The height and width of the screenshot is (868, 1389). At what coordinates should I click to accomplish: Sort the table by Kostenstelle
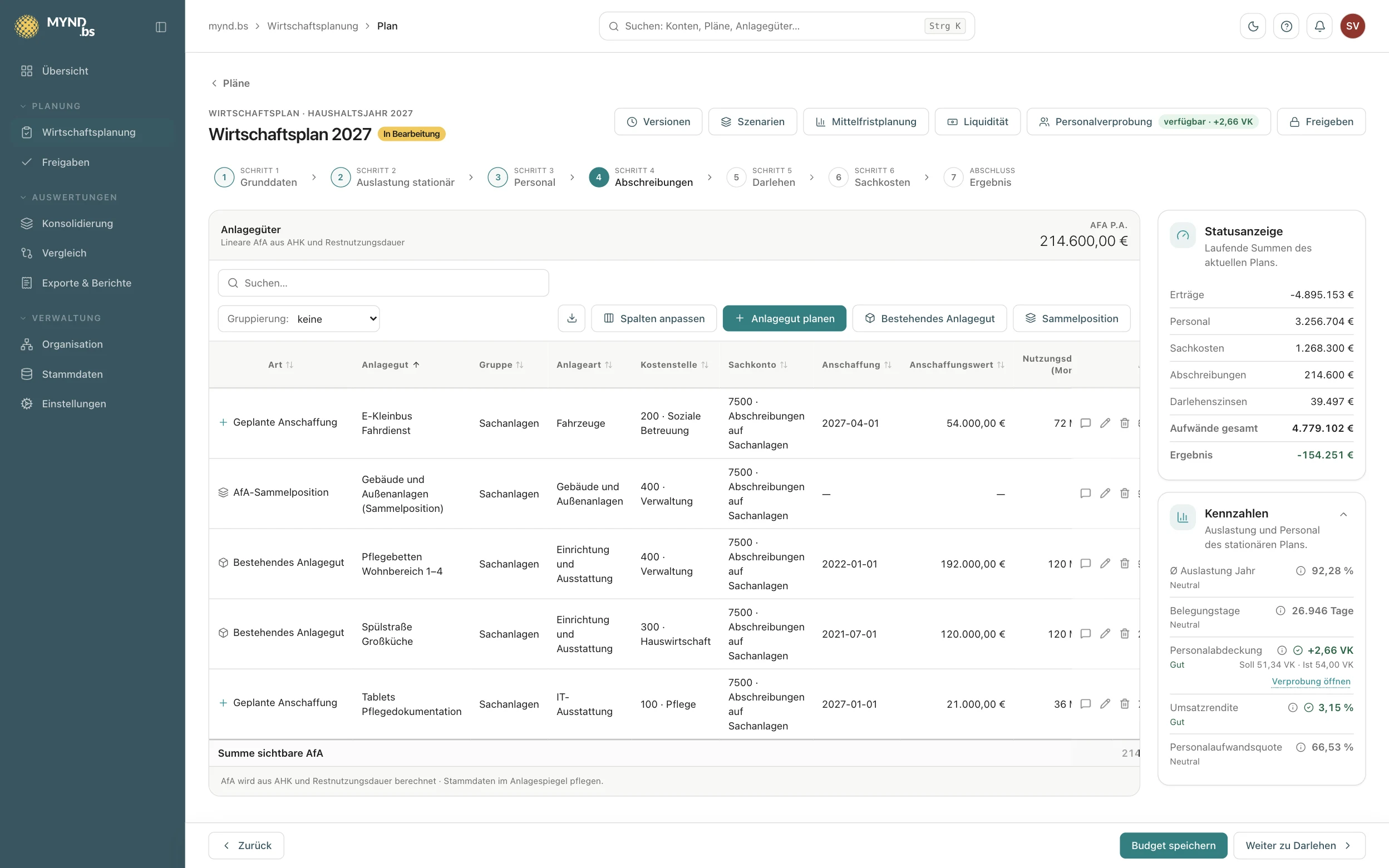click(x=674, y=364)
